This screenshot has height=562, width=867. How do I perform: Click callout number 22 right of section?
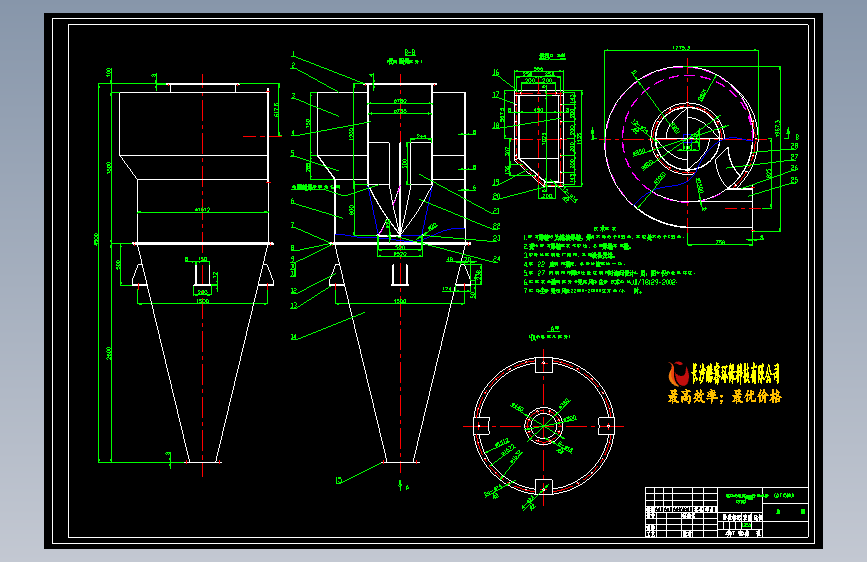tap(497, 226)
